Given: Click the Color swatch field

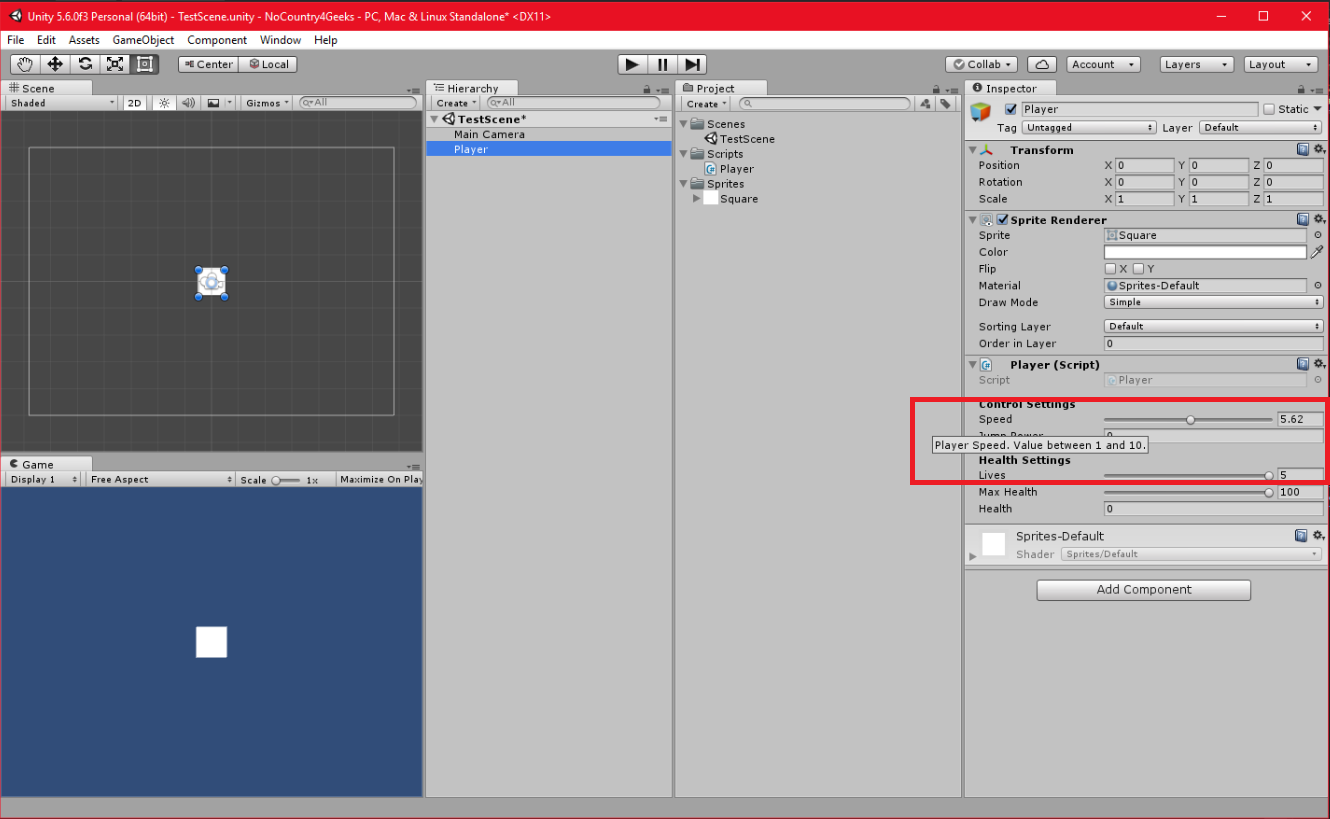Looking at the screenshot, I should (x=1205, y=252).
